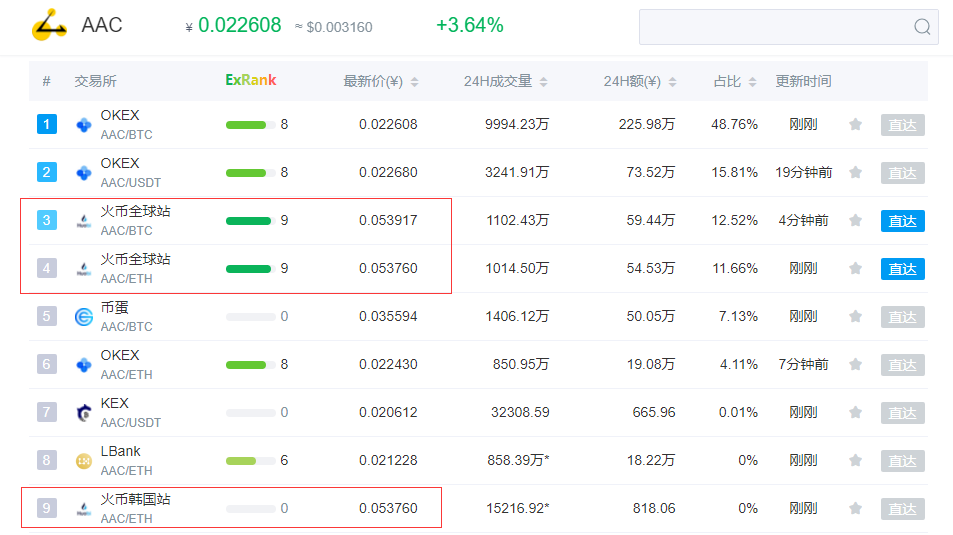Focus the search input field
This screenshot has height=535, width=953.
(x=788, y=27)
